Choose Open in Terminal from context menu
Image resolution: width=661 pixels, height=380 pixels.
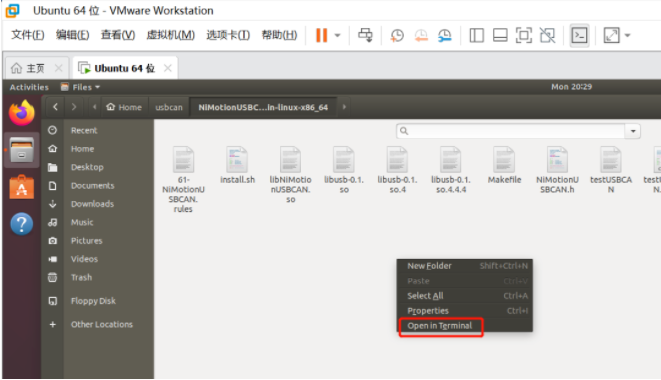pos(440,326)
